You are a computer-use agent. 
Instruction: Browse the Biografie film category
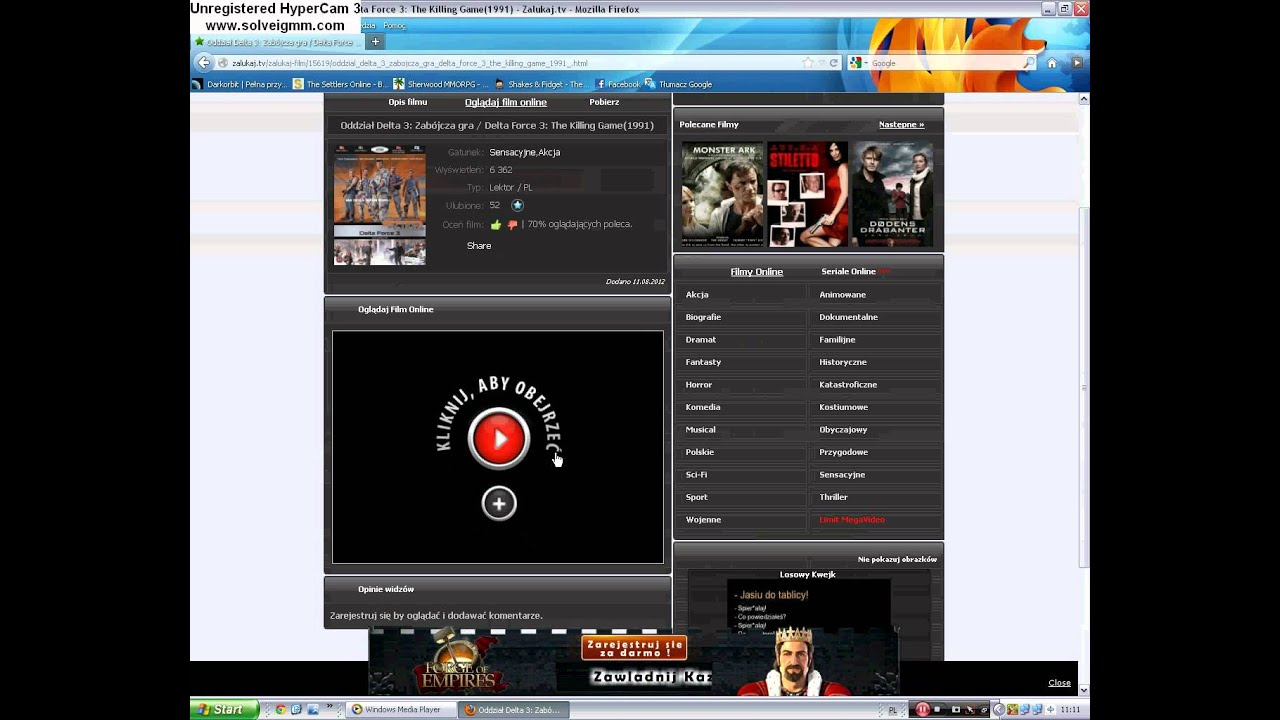coord(703,317)
